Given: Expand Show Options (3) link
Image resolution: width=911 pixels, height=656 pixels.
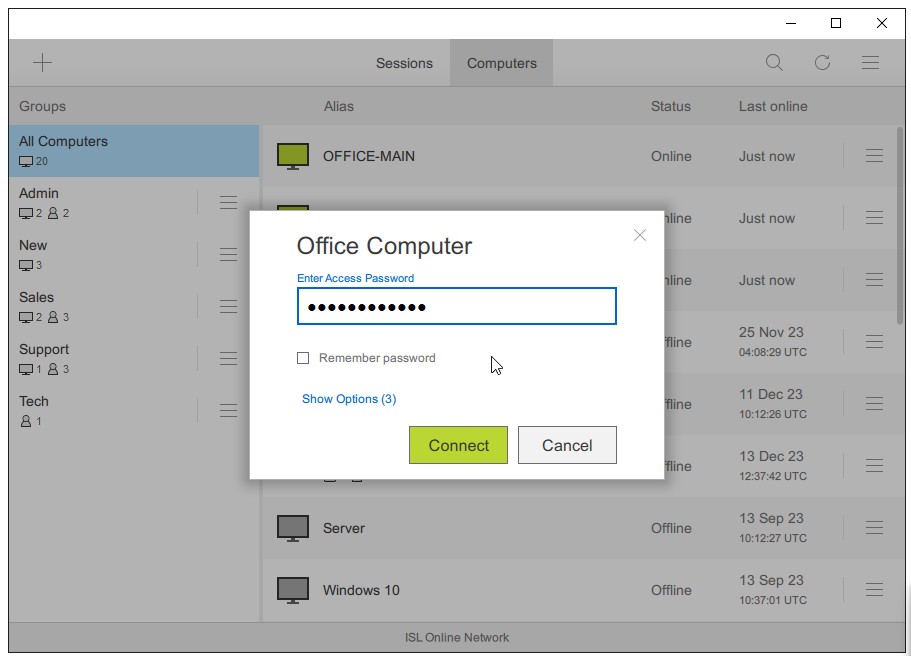Looking at the screenshot, I should [349, 399].
